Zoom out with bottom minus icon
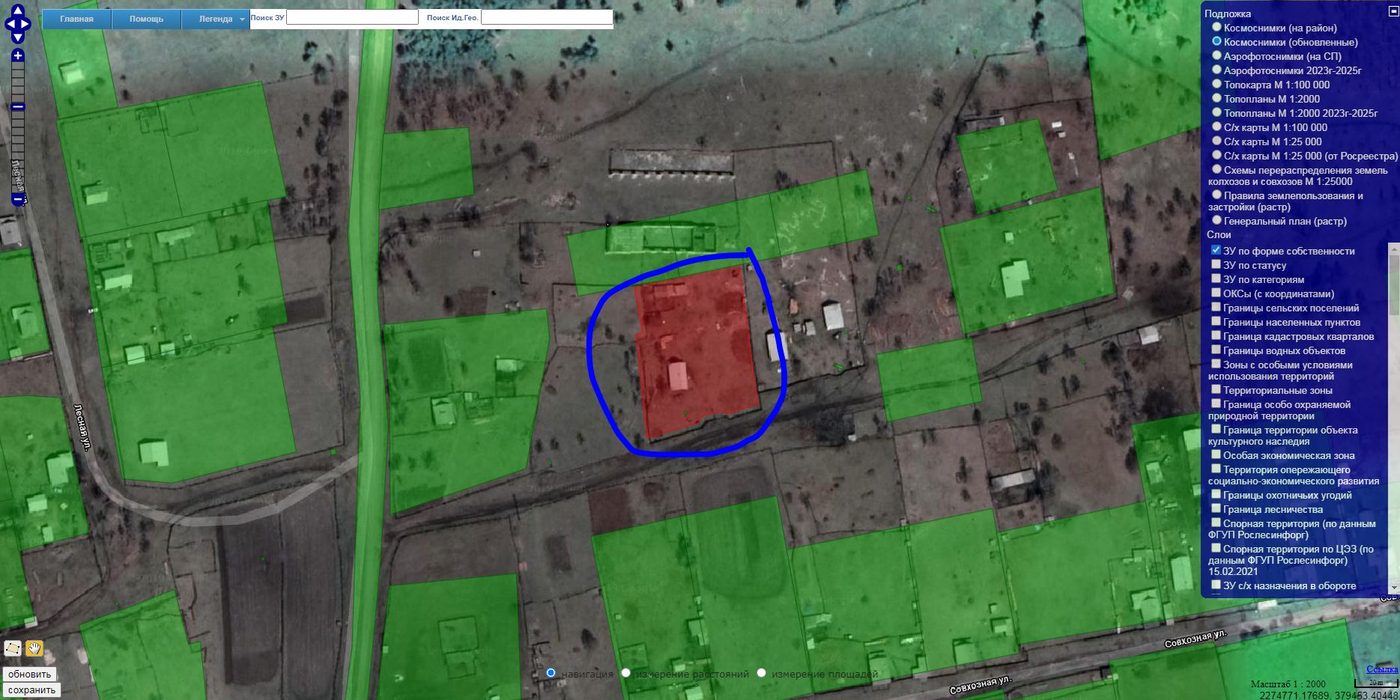Screen dimensions: 1400x700 pyautogui.click(x=18, y=199)
